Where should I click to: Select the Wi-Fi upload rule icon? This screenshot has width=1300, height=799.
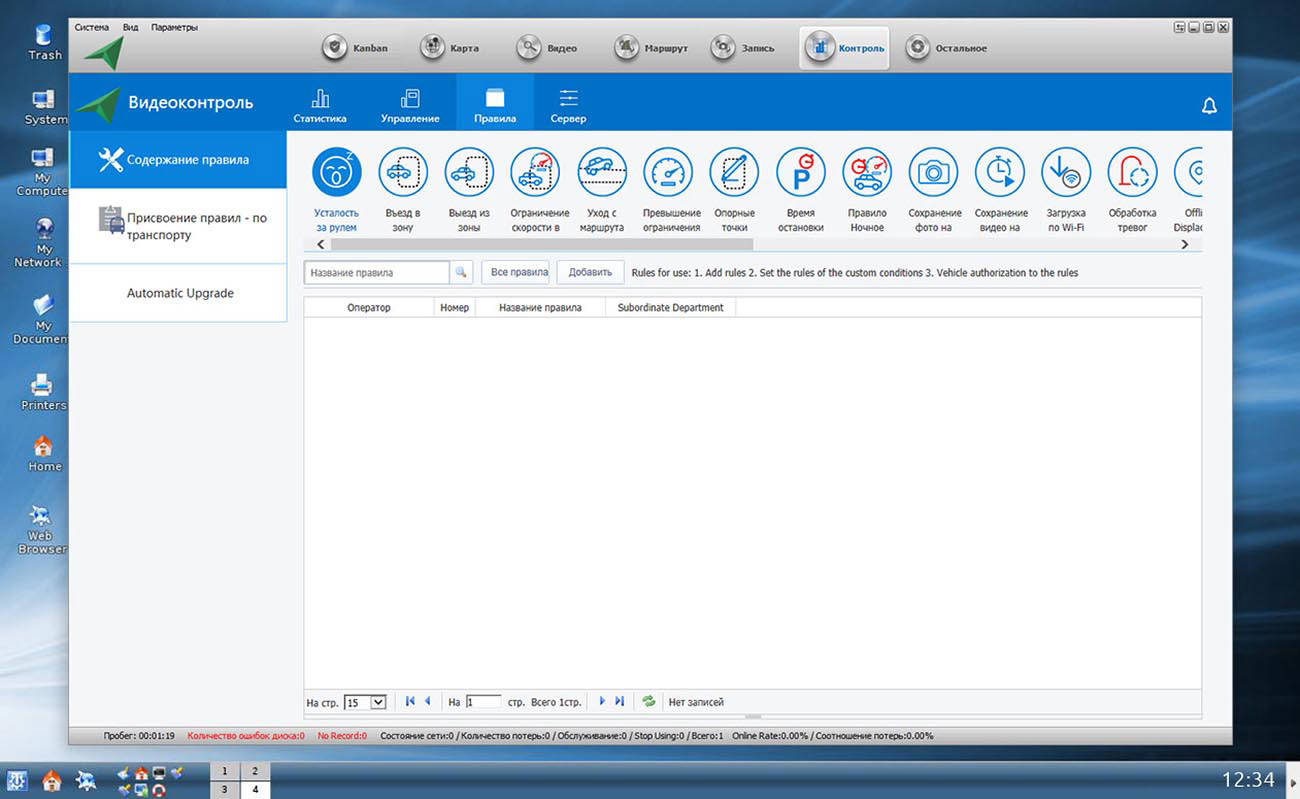(1066, 173)
